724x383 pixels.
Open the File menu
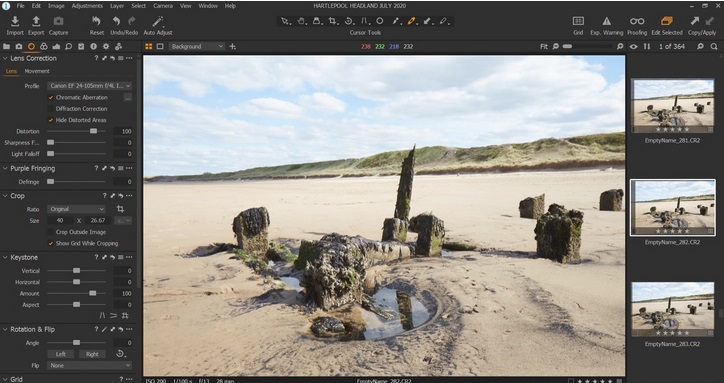(20, 6)
